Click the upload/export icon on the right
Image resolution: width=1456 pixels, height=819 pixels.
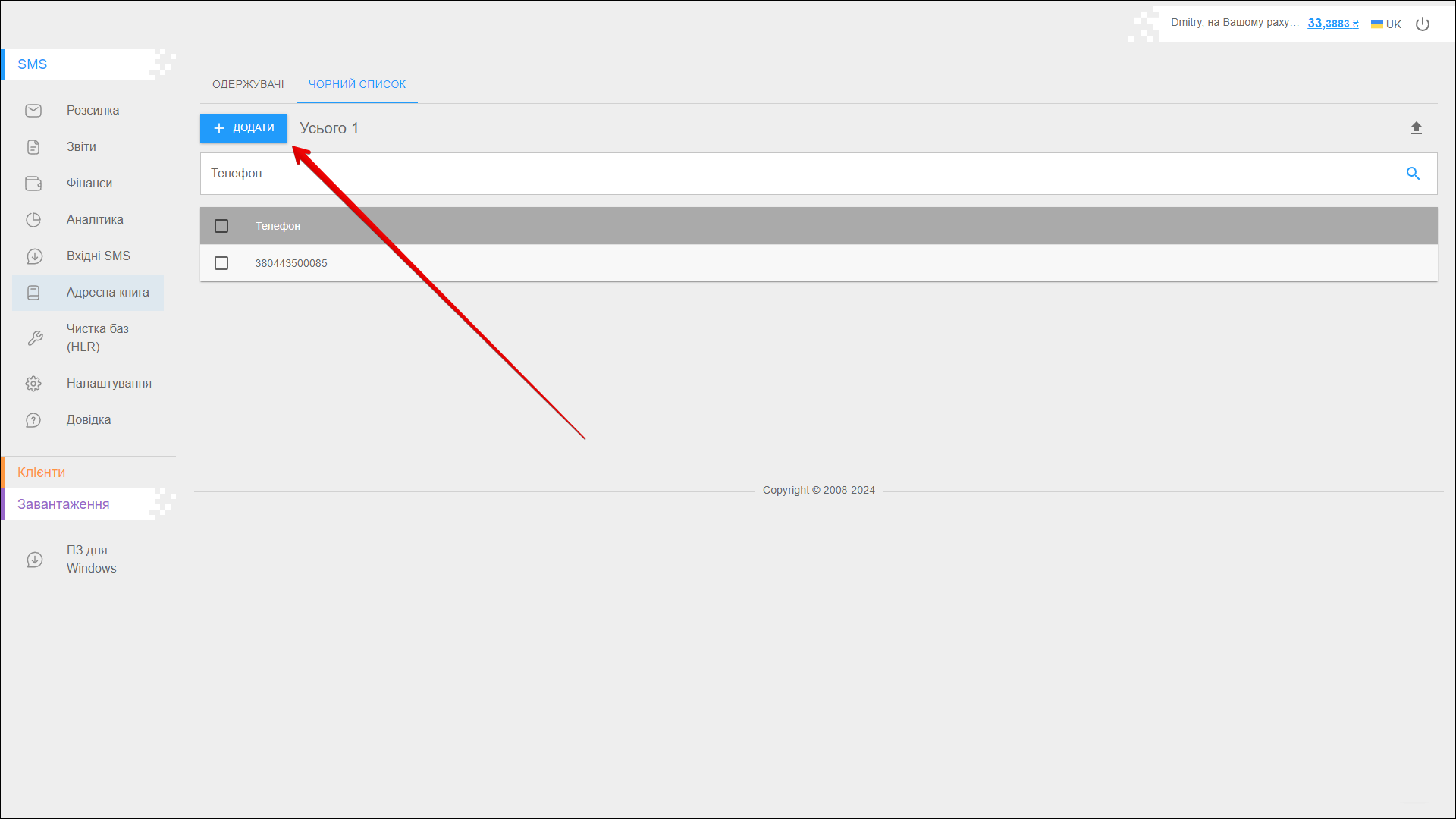pos(1416,128)
